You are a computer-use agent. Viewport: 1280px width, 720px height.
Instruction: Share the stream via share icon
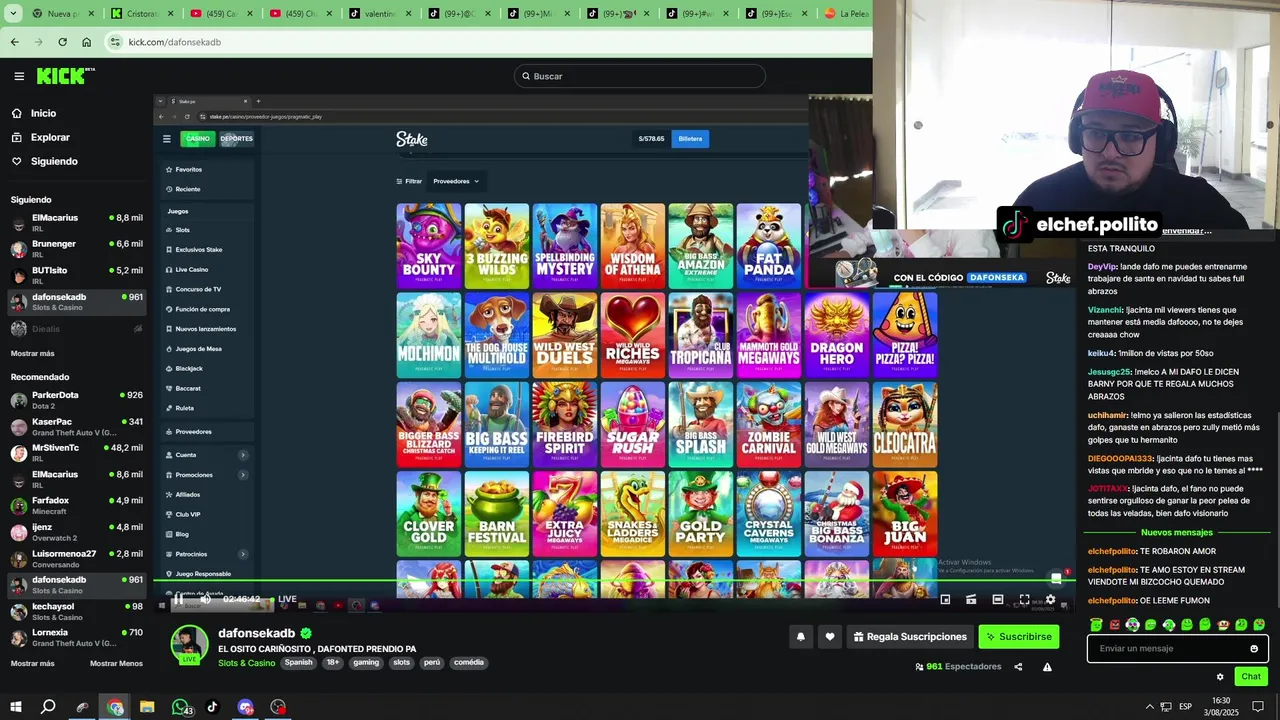tap(1018, 667)
